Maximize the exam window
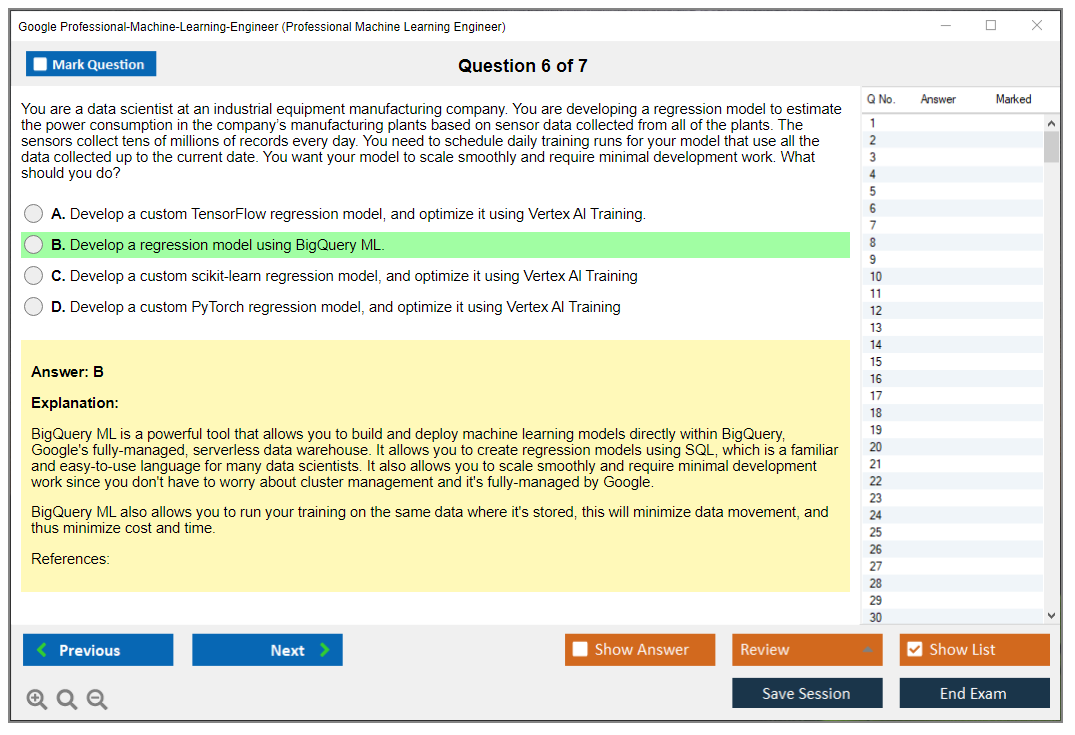Viewport: 1075px width, 735px height. coord(991,26)
